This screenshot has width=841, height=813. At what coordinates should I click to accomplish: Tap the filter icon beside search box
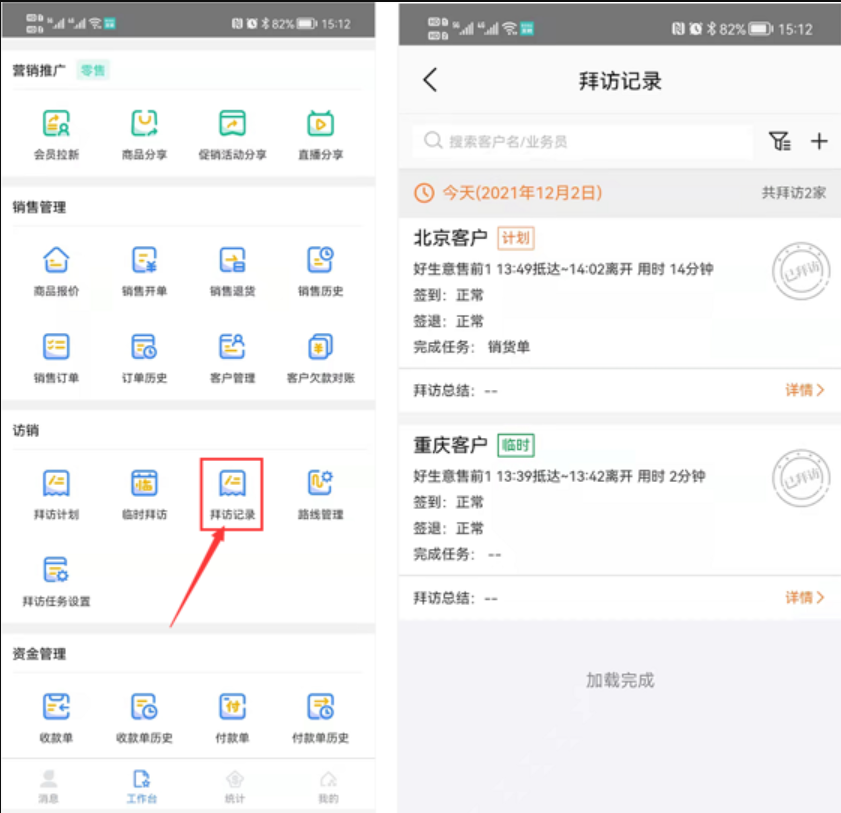780,142
